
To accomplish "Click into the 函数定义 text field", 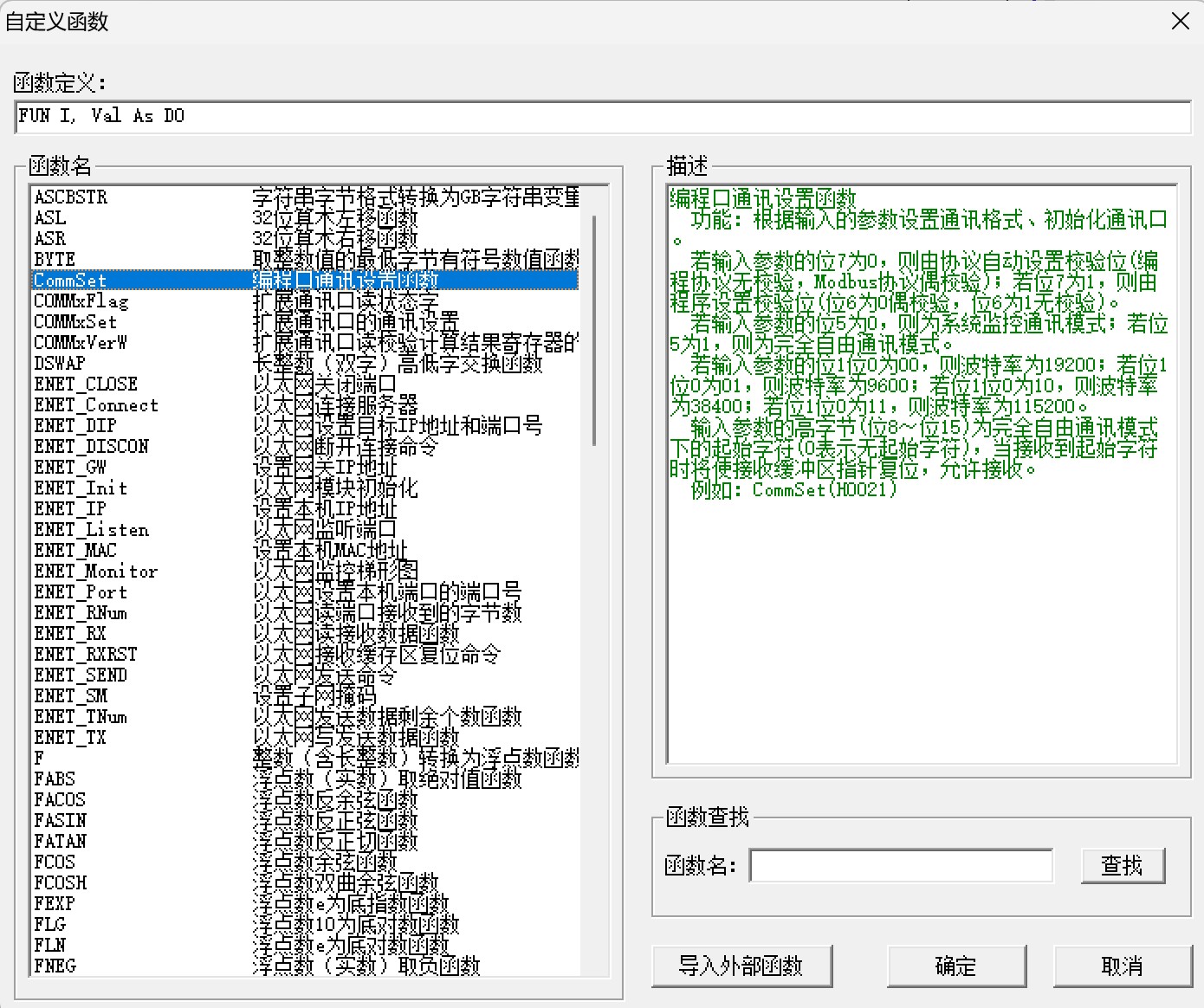I will 603,116.
